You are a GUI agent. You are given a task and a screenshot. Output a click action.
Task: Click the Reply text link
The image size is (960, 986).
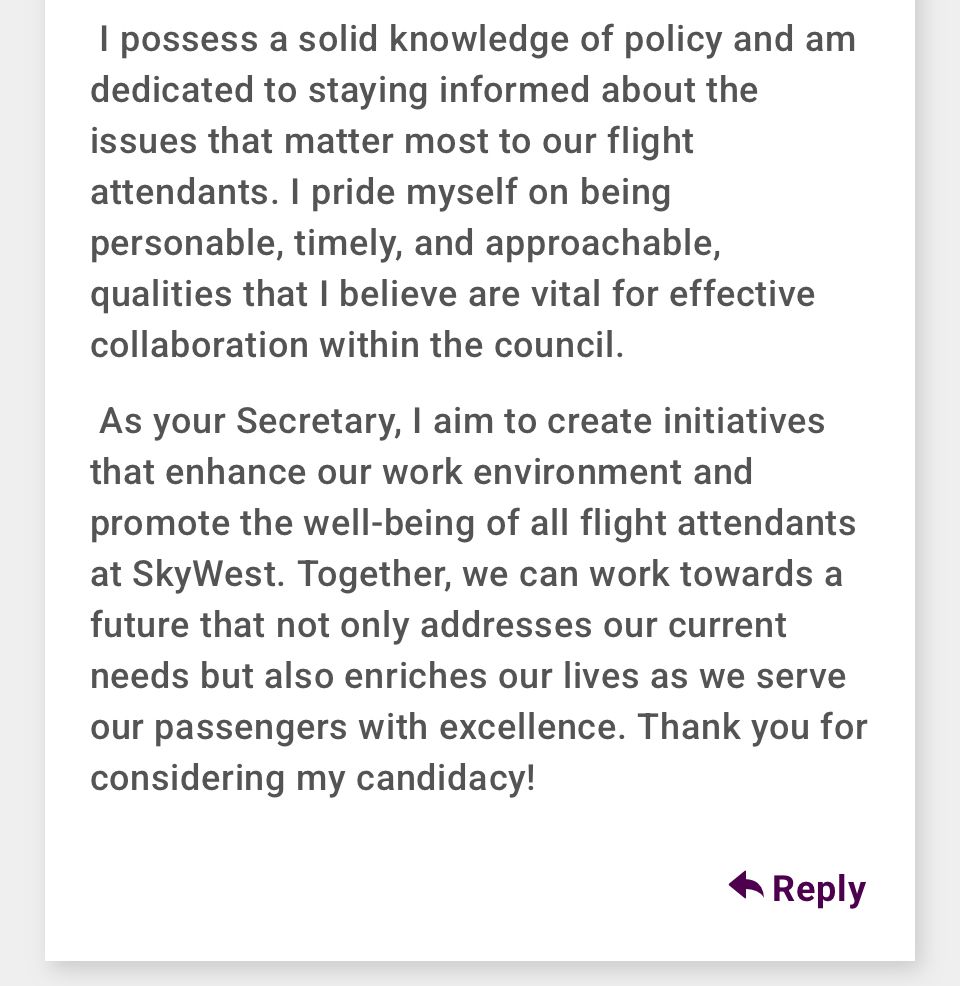pyautogui.click(x=819, y=889)
